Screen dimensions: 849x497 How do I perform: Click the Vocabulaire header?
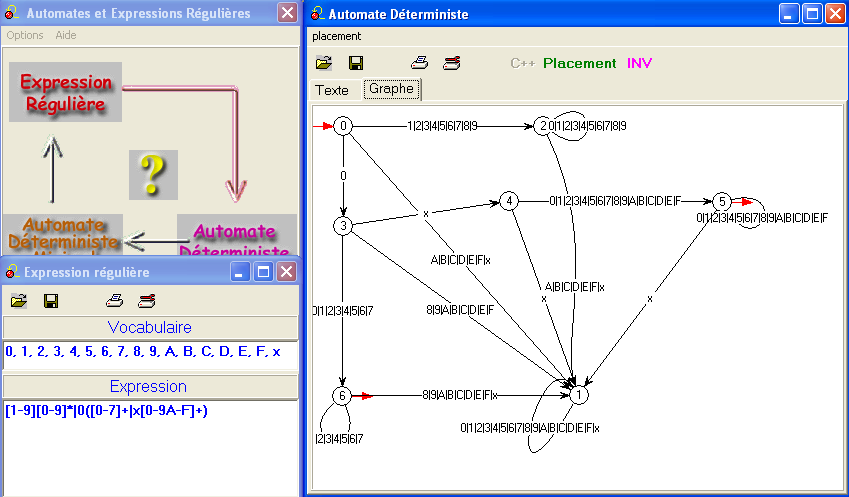150,328
